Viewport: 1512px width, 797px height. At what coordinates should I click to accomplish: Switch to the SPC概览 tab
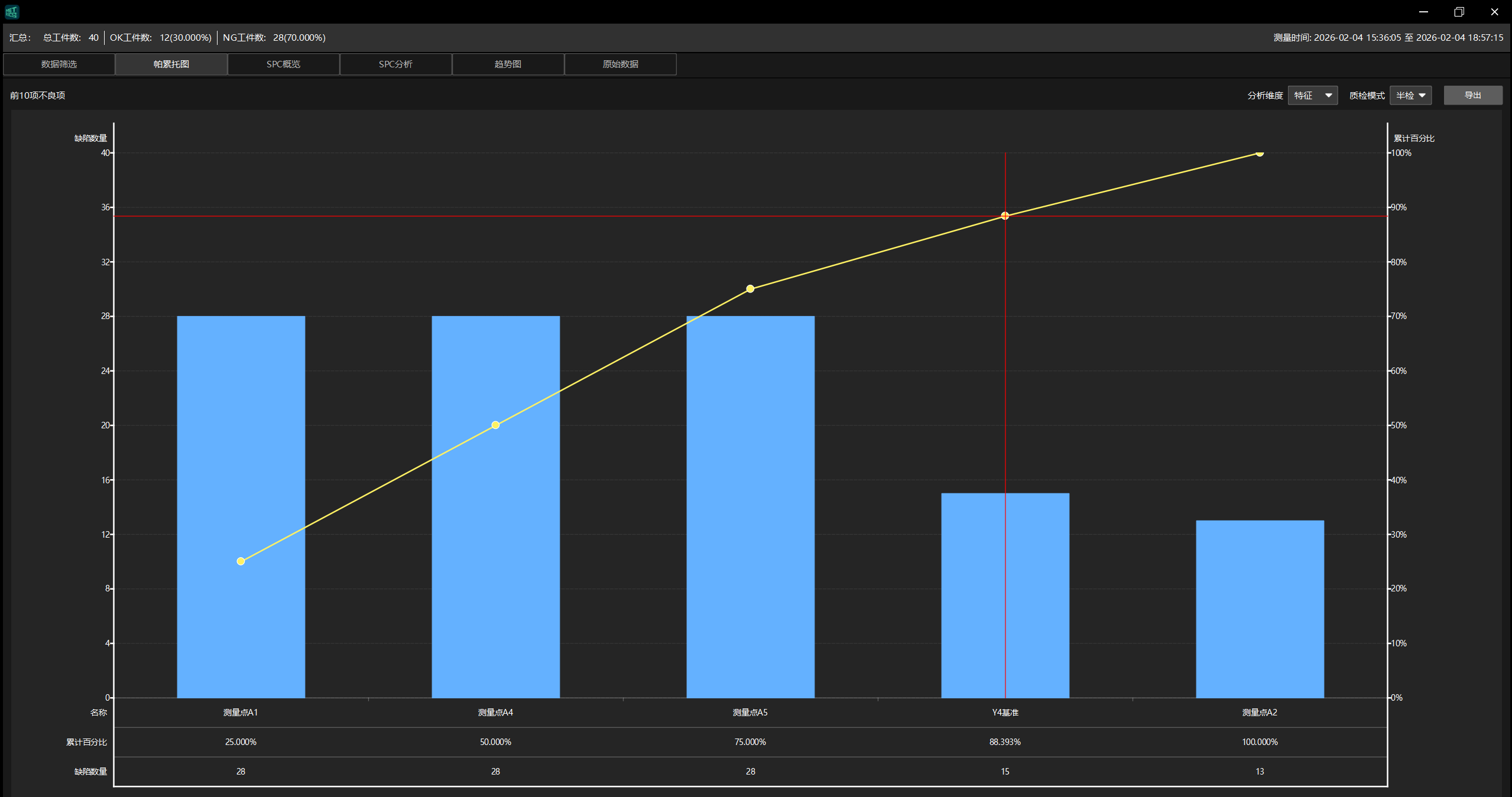click(x=283, y=64)
